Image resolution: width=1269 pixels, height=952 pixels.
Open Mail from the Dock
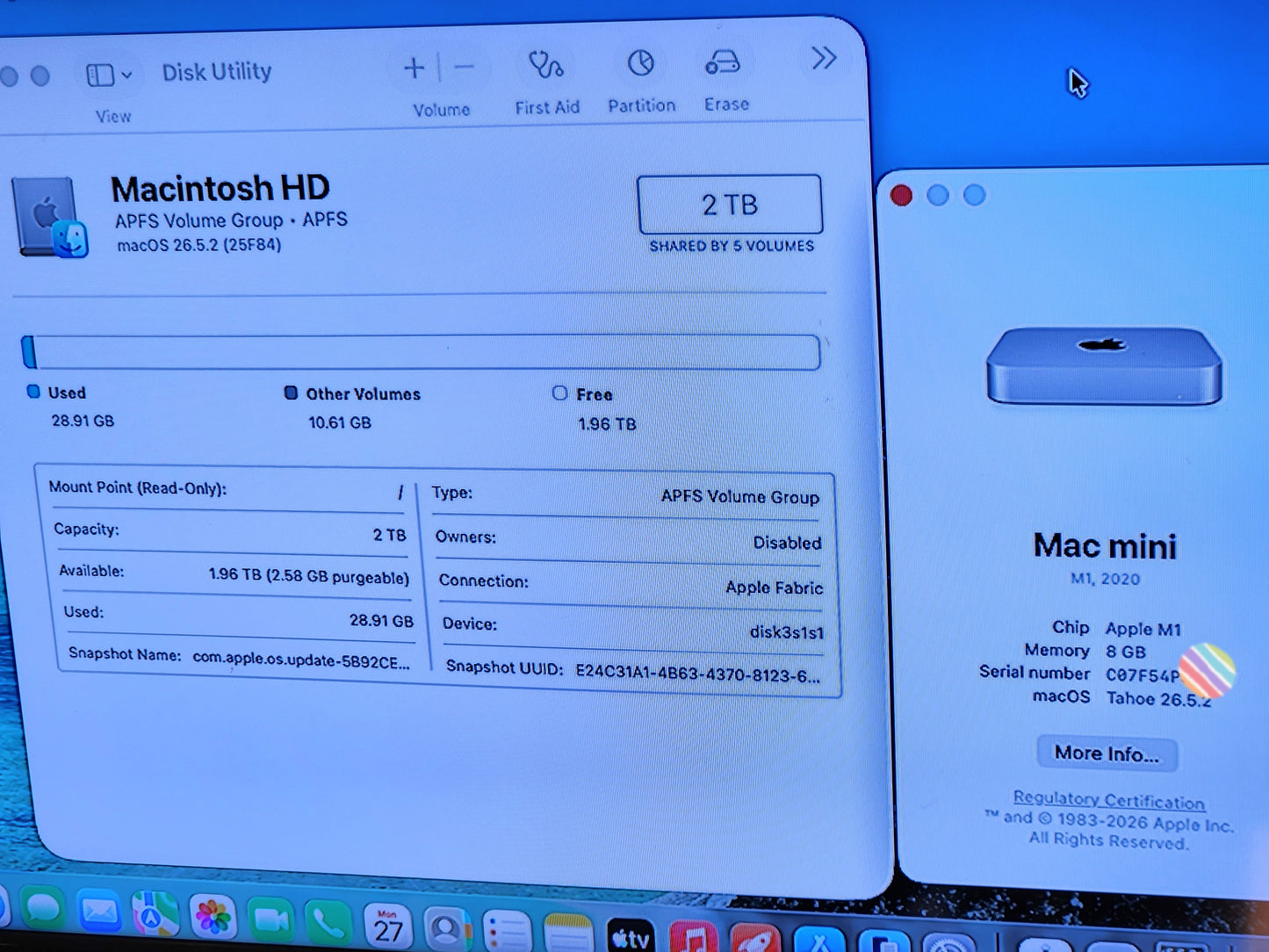[x=99, y=913]
